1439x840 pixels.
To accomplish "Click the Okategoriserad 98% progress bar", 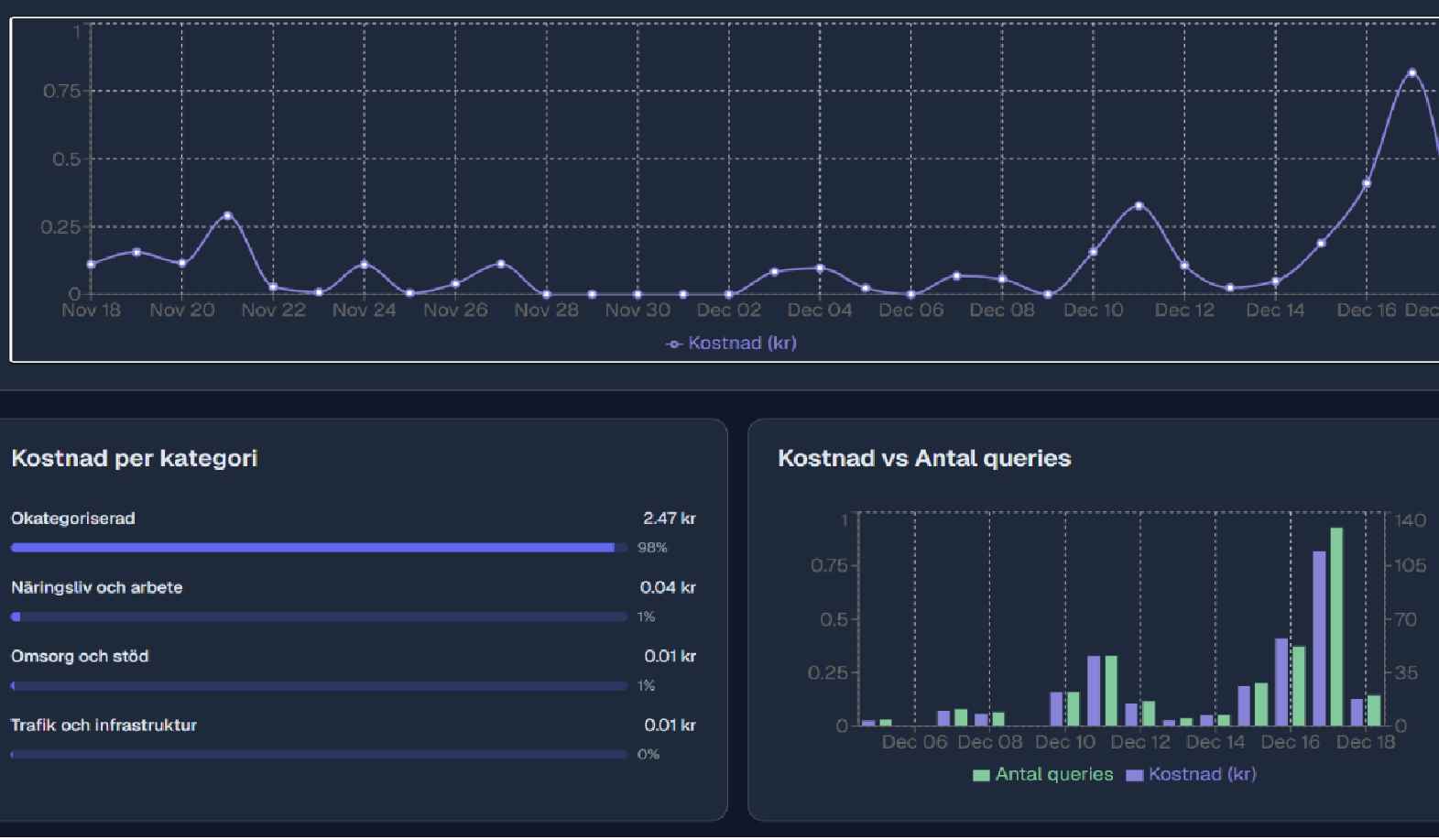I will click(x=312, y=548).
